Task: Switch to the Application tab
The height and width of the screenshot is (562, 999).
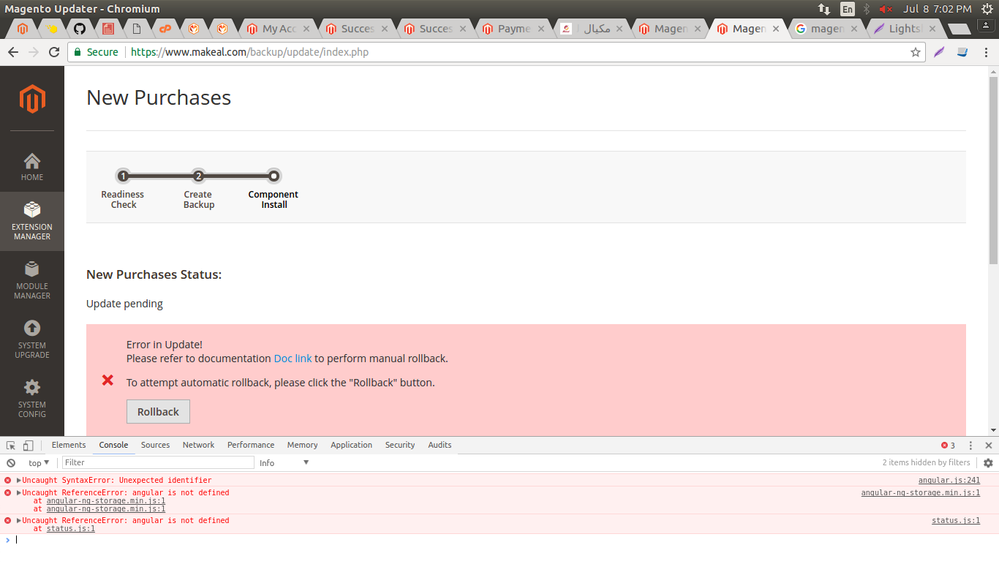Action: (351, 445)
